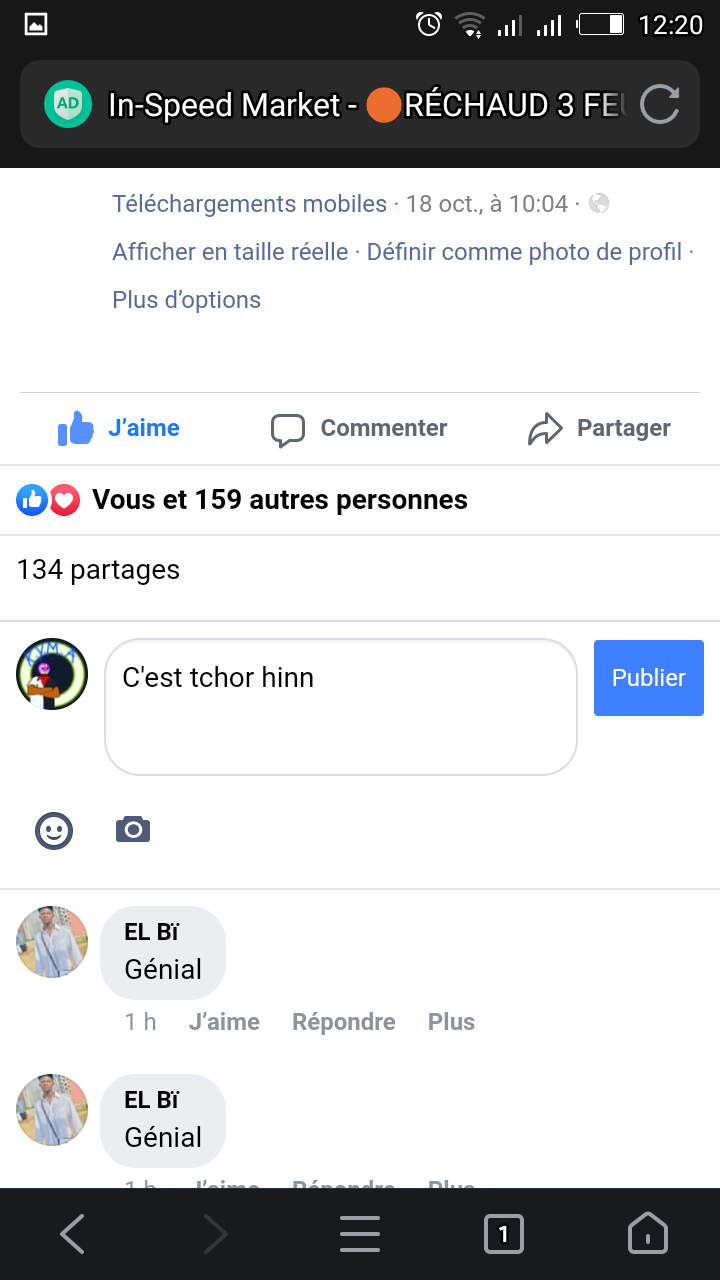720x1280 pixels.
Task: Go back with browser back arrow
Action: tap(72, 1235)
